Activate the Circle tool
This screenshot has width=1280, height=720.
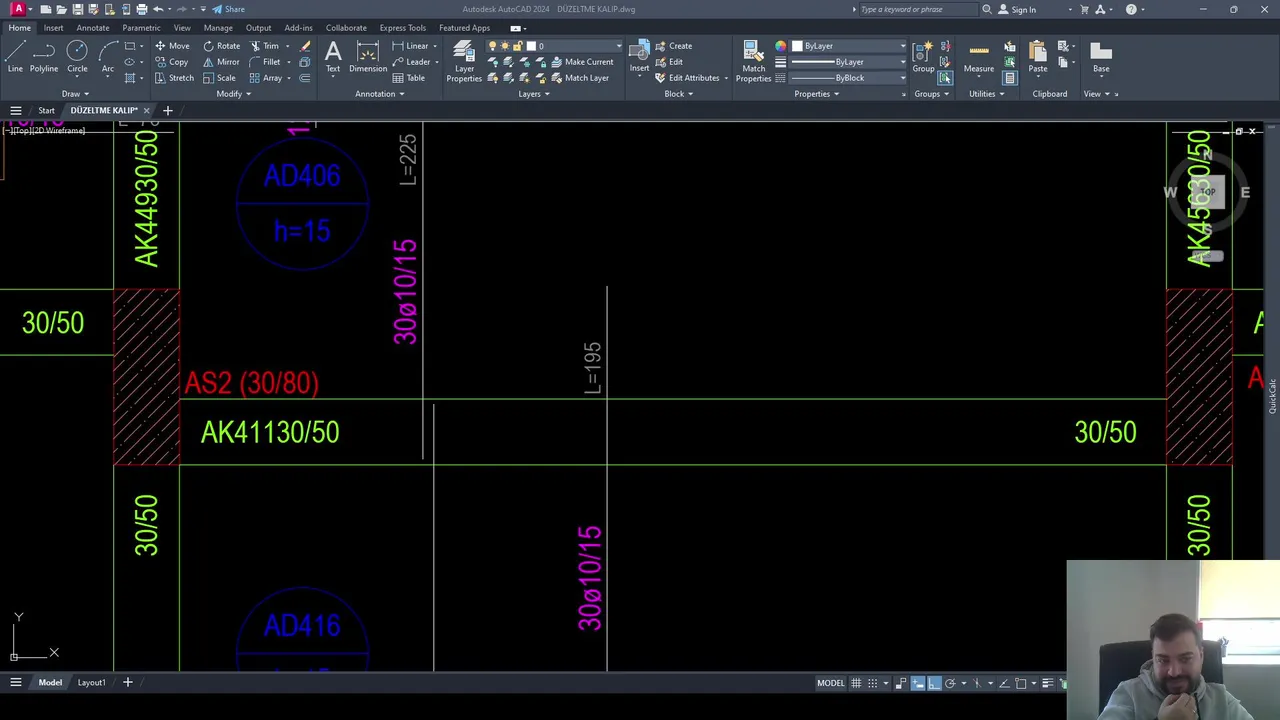click(x=77, y=56)
